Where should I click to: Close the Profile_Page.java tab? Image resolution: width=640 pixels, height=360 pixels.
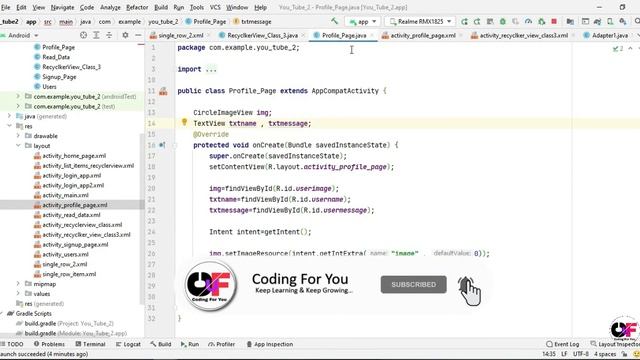click(371, 36)
